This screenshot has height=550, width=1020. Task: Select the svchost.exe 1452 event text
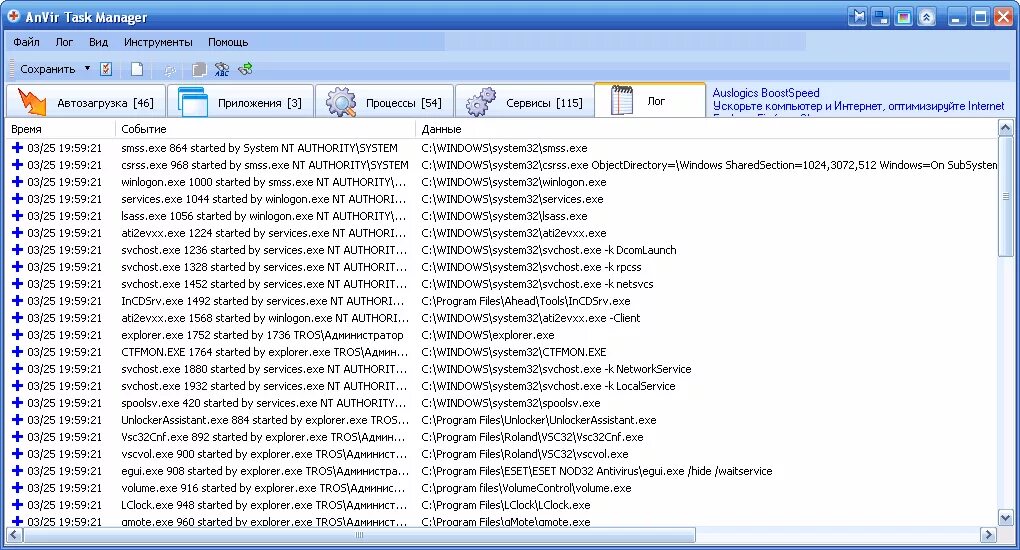point(263,284)
